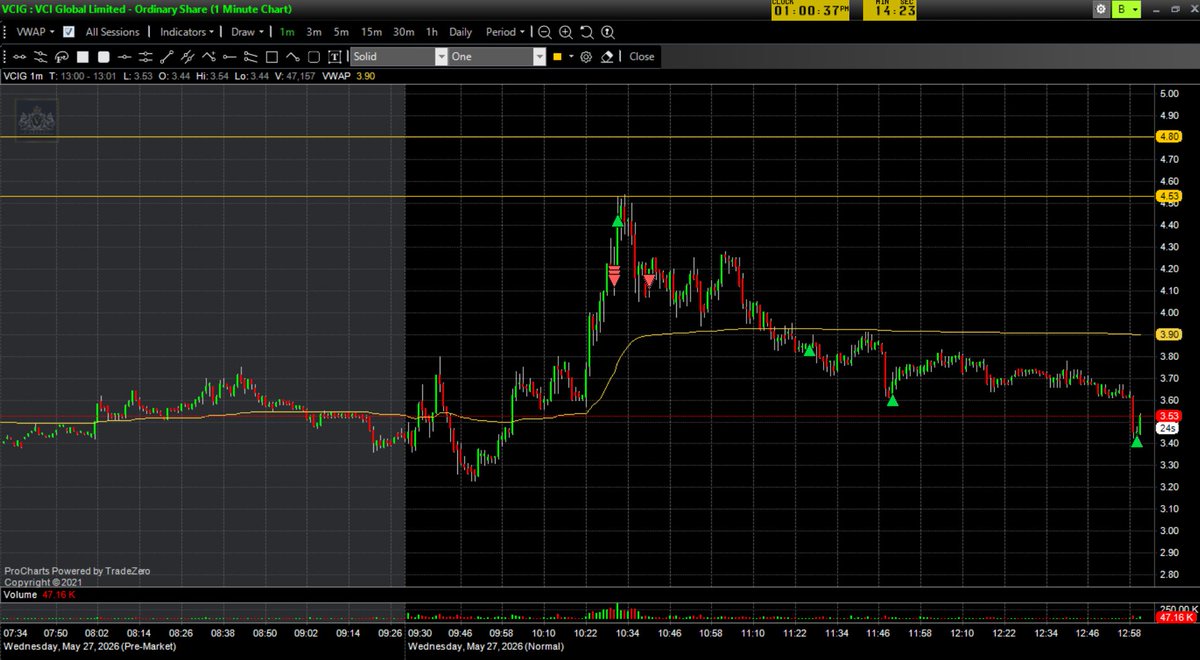Image resolution: width=1200 pixels, height=660 pixels.
Task: Open drawing settings gear in draw toolbar
Action: [586, 57]
